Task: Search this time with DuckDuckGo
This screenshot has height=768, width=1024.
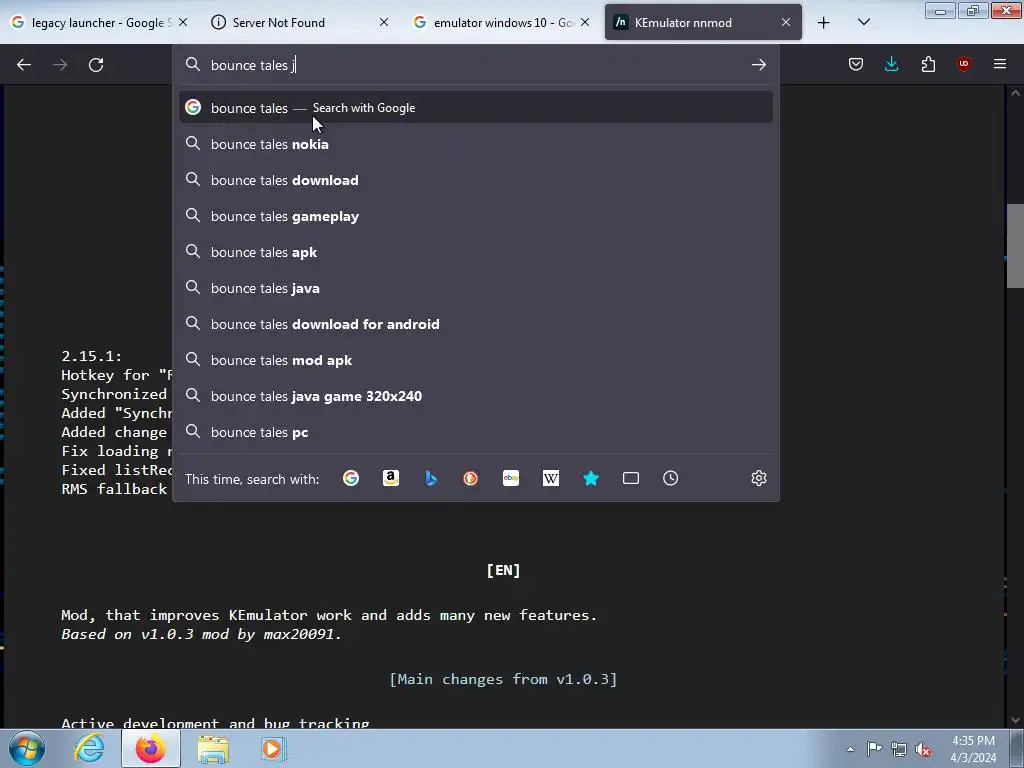Action: [x=471, y=479]
